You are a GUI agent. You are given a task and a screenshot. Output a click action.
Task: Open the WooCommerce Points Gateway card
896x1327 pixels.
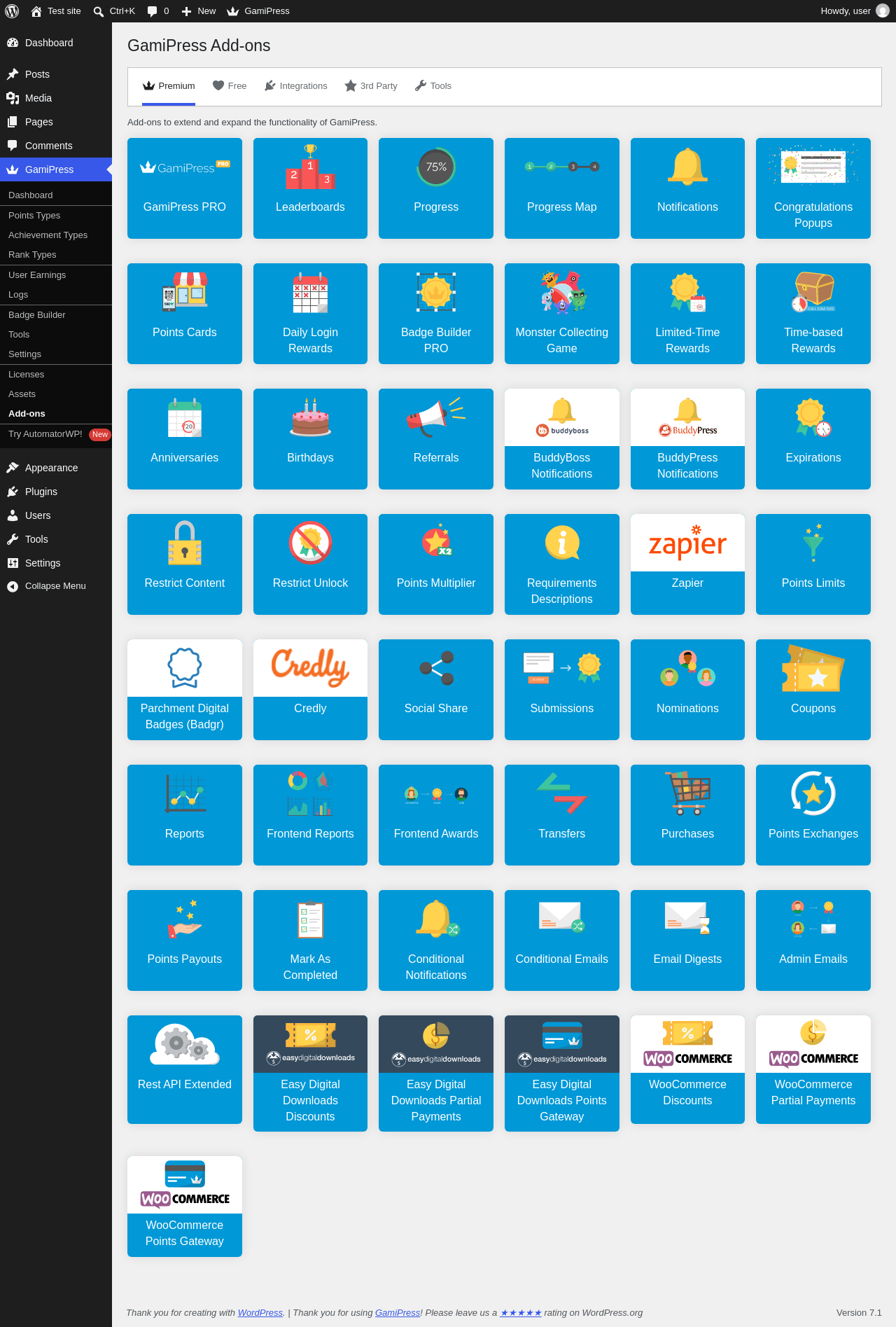(185, 1207)
